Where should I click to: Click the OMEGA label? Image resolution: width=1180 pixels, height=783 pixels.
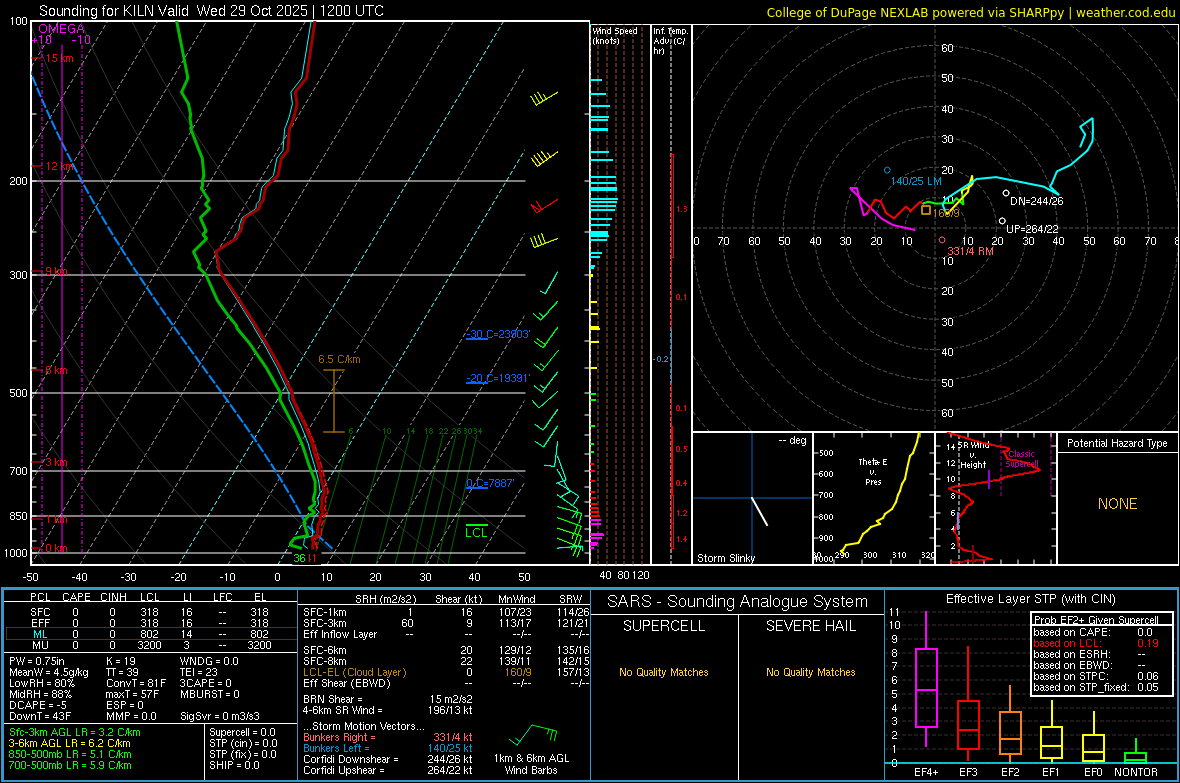click(x=61, y=29)
